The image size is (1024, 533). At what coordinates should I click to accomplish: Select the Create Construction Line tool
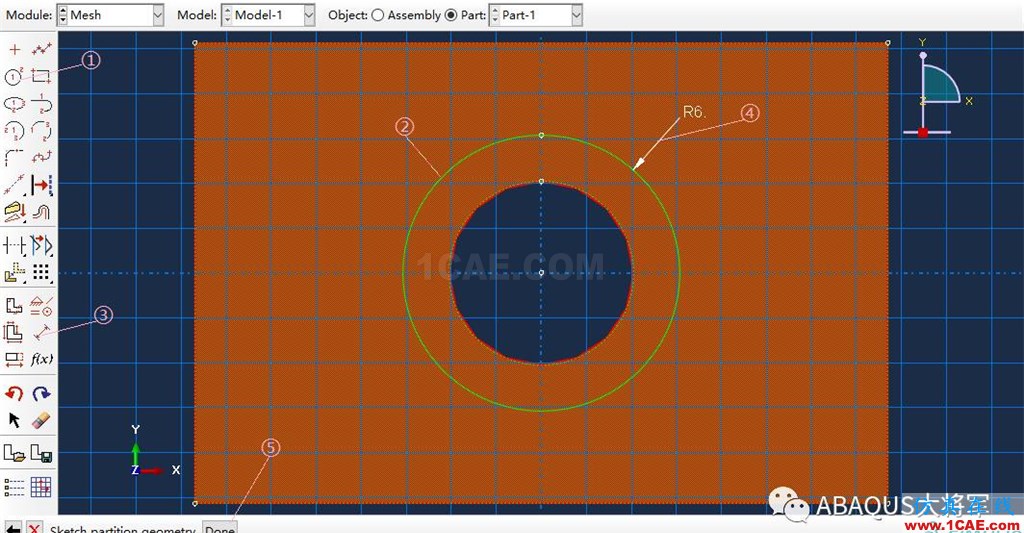pyautogui.click(x=14, y=186)
